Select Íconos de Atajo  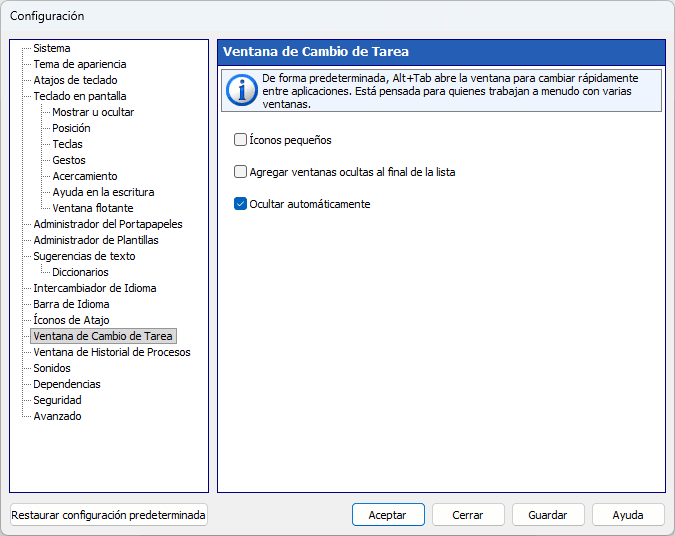(71, 320)
